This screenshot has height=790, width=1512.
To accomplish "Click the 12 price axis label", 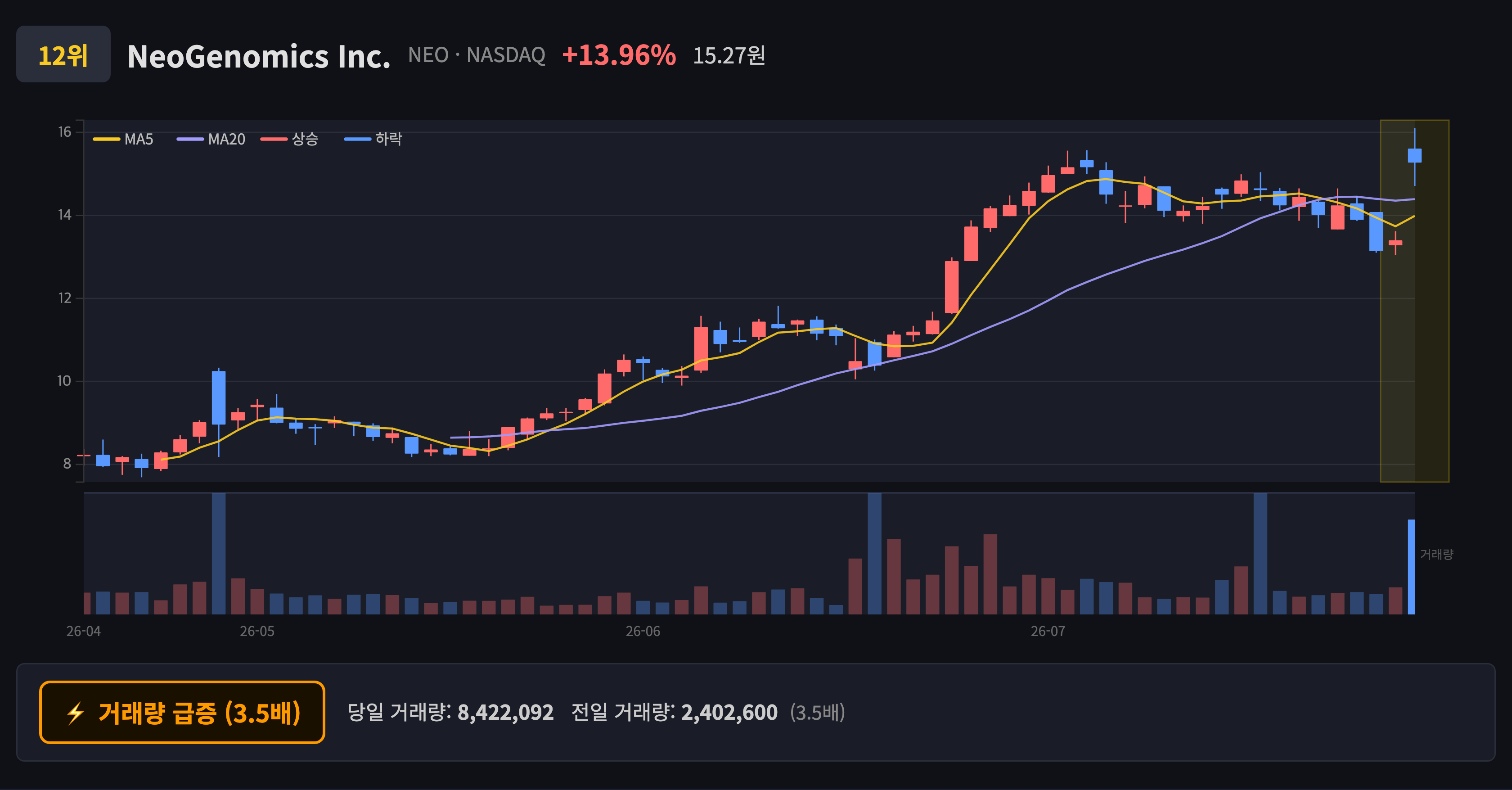I will point(64,298).
